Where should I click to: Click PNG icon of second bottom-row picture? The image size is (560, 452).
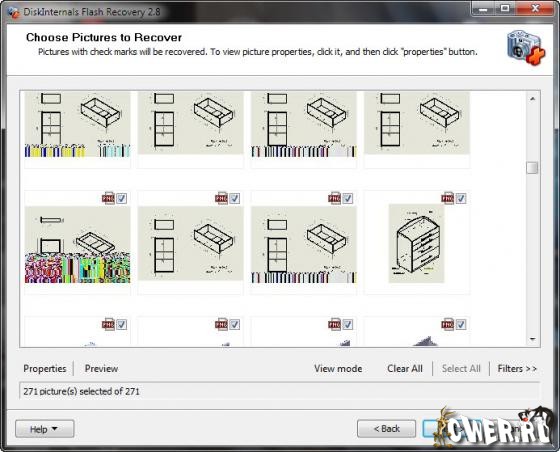point(221,324)
